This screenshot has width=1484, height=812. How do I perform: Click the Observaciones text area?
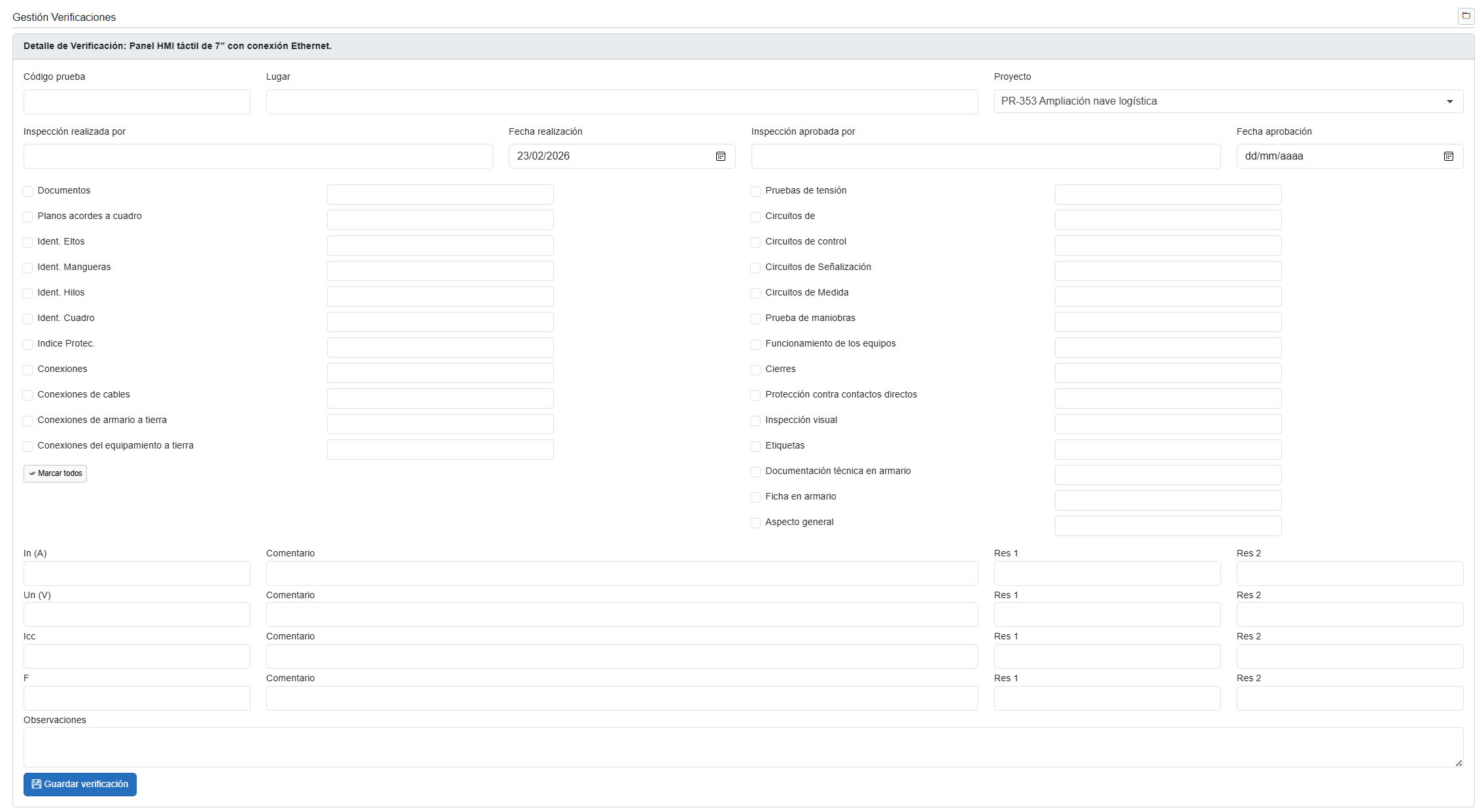742,747
